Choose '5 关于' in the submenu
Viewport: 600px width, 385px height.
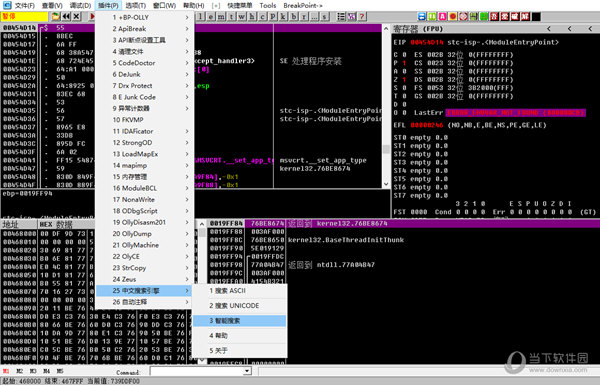(x=239, y=351)
